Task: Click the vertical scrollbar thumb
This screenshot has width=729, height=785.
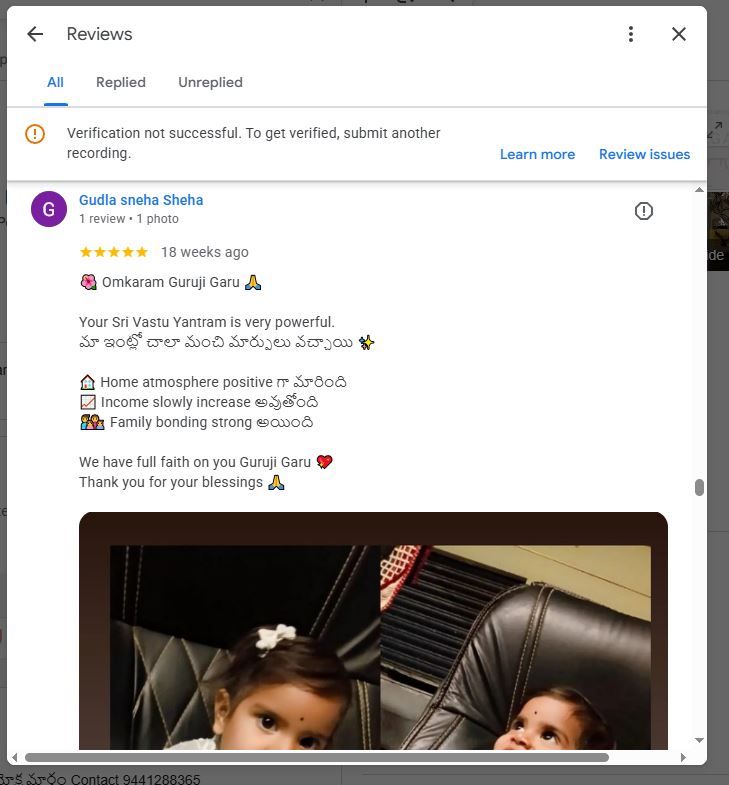Action: [699, 487]
